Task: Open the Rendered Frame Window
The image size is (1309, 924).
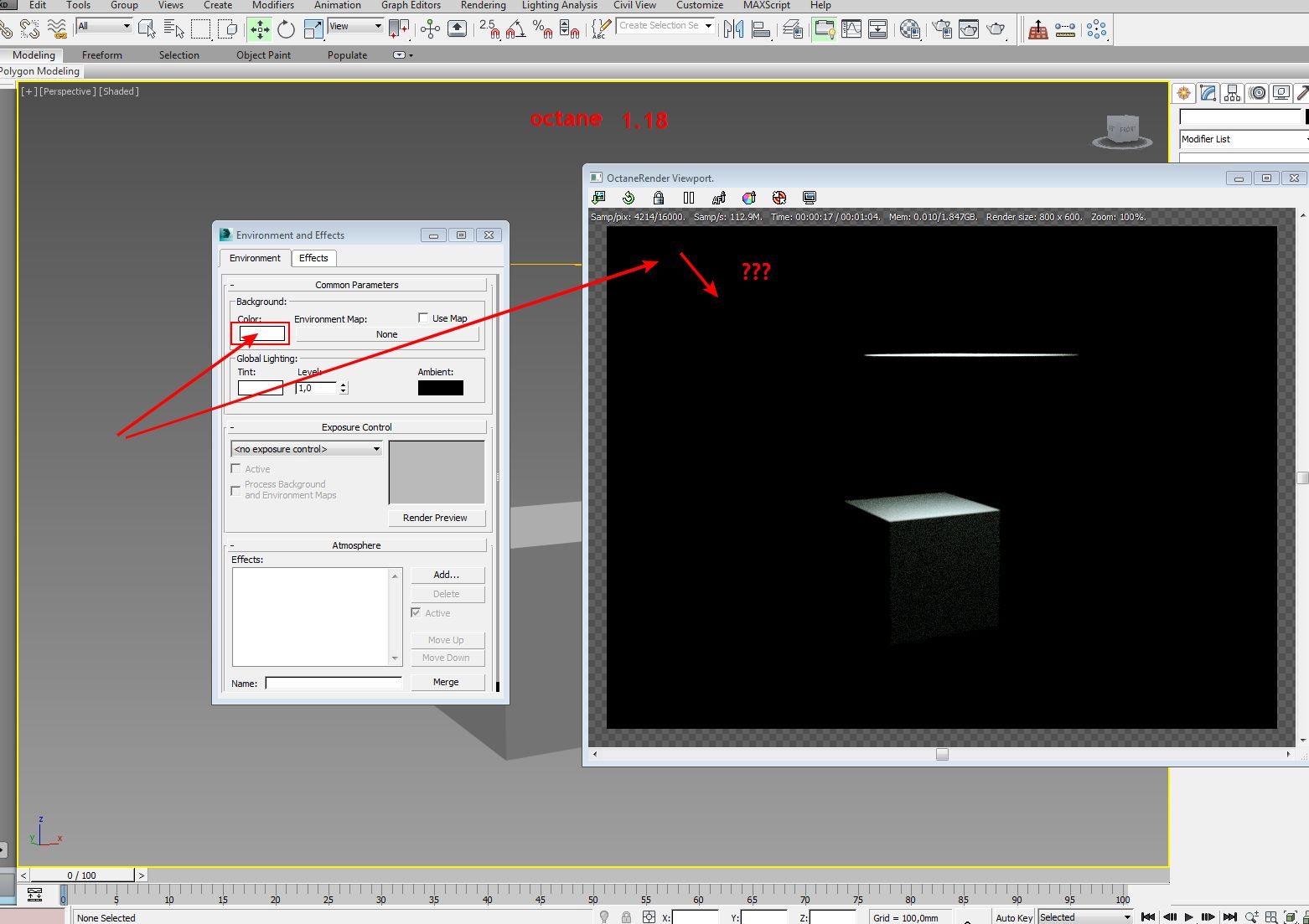Action: tap(969, 29)
